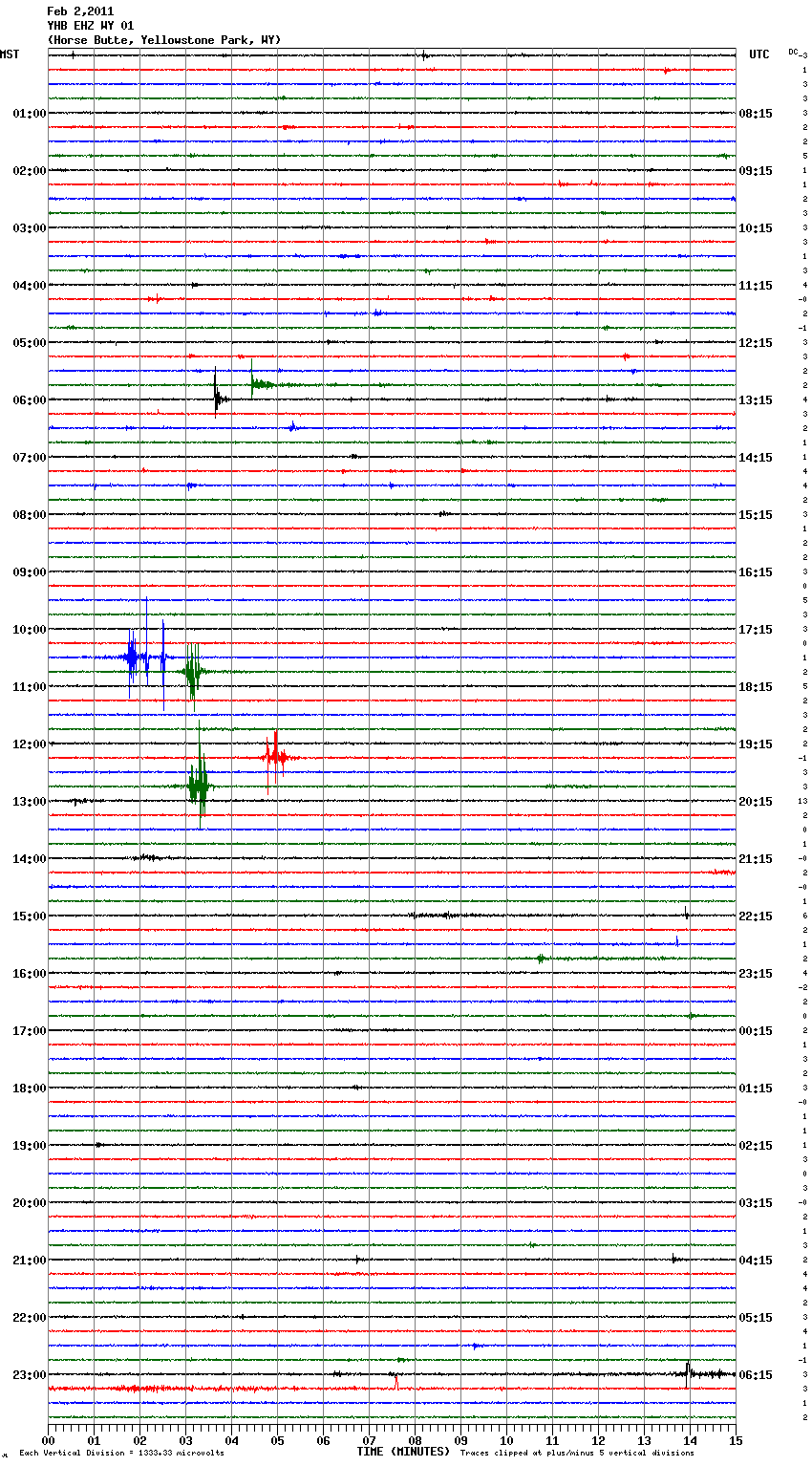Select the 11:00 MST row label

coord(30,687)
